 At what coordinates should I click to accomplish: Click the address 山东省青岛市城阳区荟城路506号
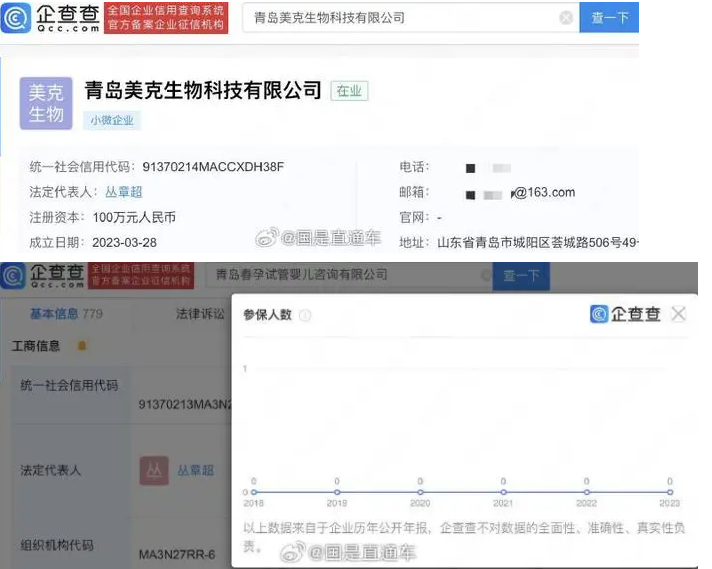click(x=537, y=242)
